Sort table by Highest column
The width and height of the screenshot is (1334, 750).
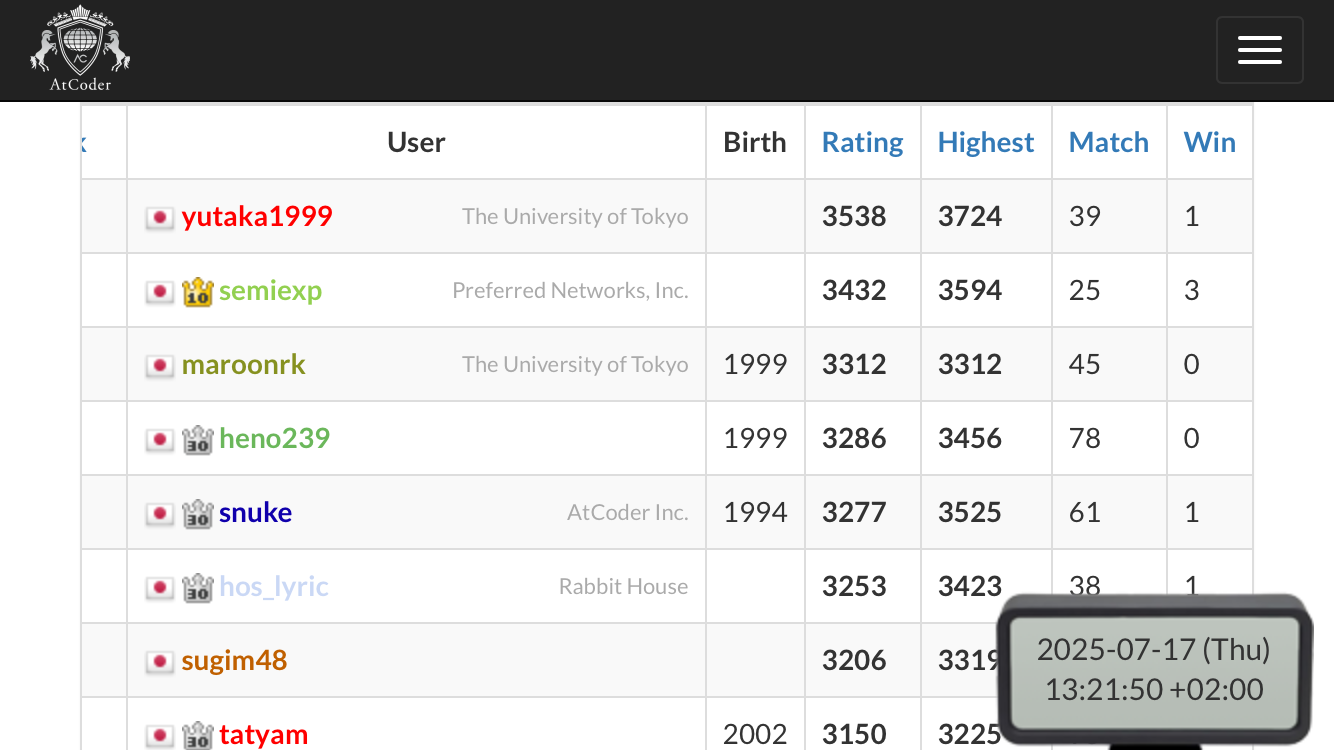pyautogui.click(x=986, y=142)
